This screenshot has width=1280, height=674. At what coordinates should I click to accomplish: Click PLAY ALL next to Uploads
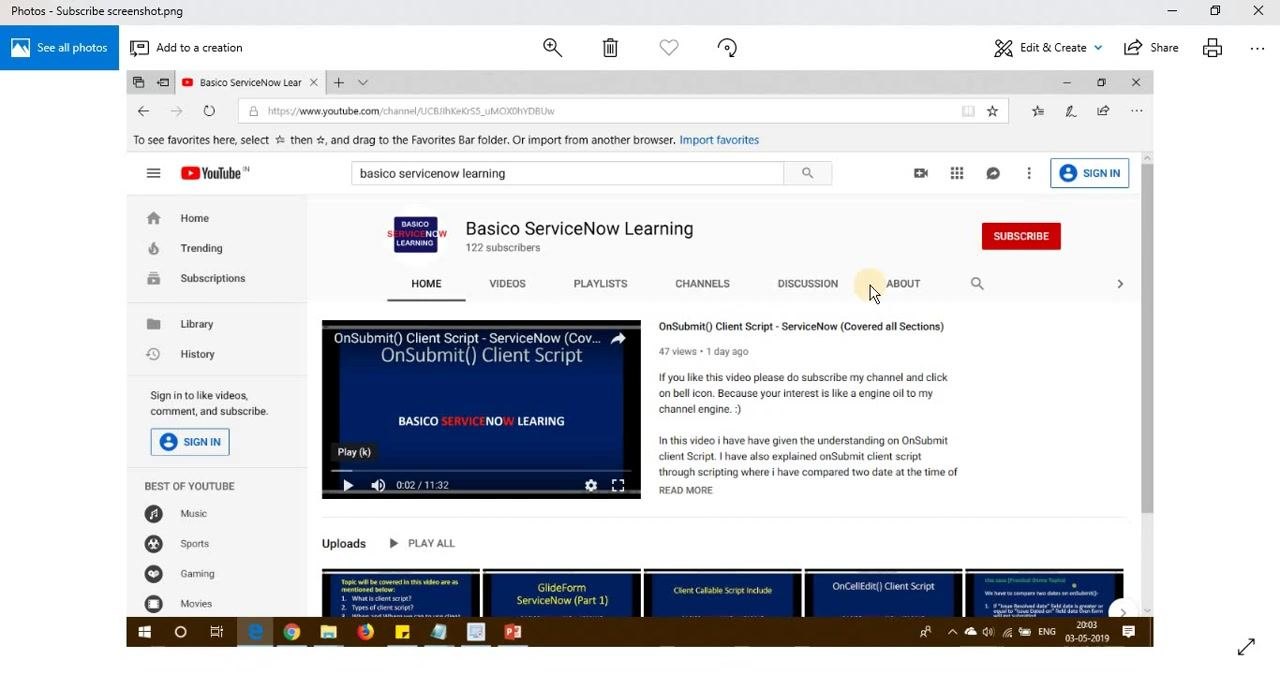pyautogui.click(x=421, y=543)
